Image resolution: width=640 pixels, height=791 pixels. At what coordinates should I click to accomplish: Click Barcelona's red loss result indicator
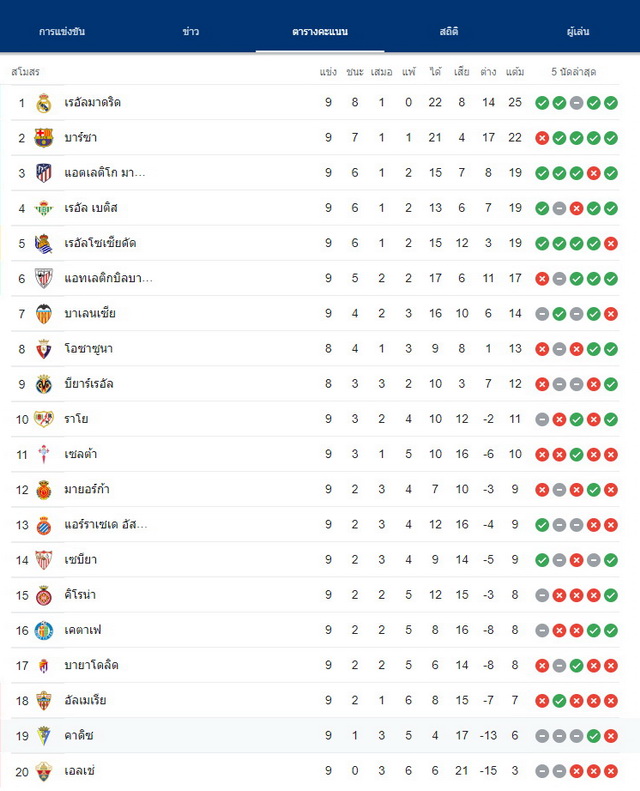tap(542, 138)
